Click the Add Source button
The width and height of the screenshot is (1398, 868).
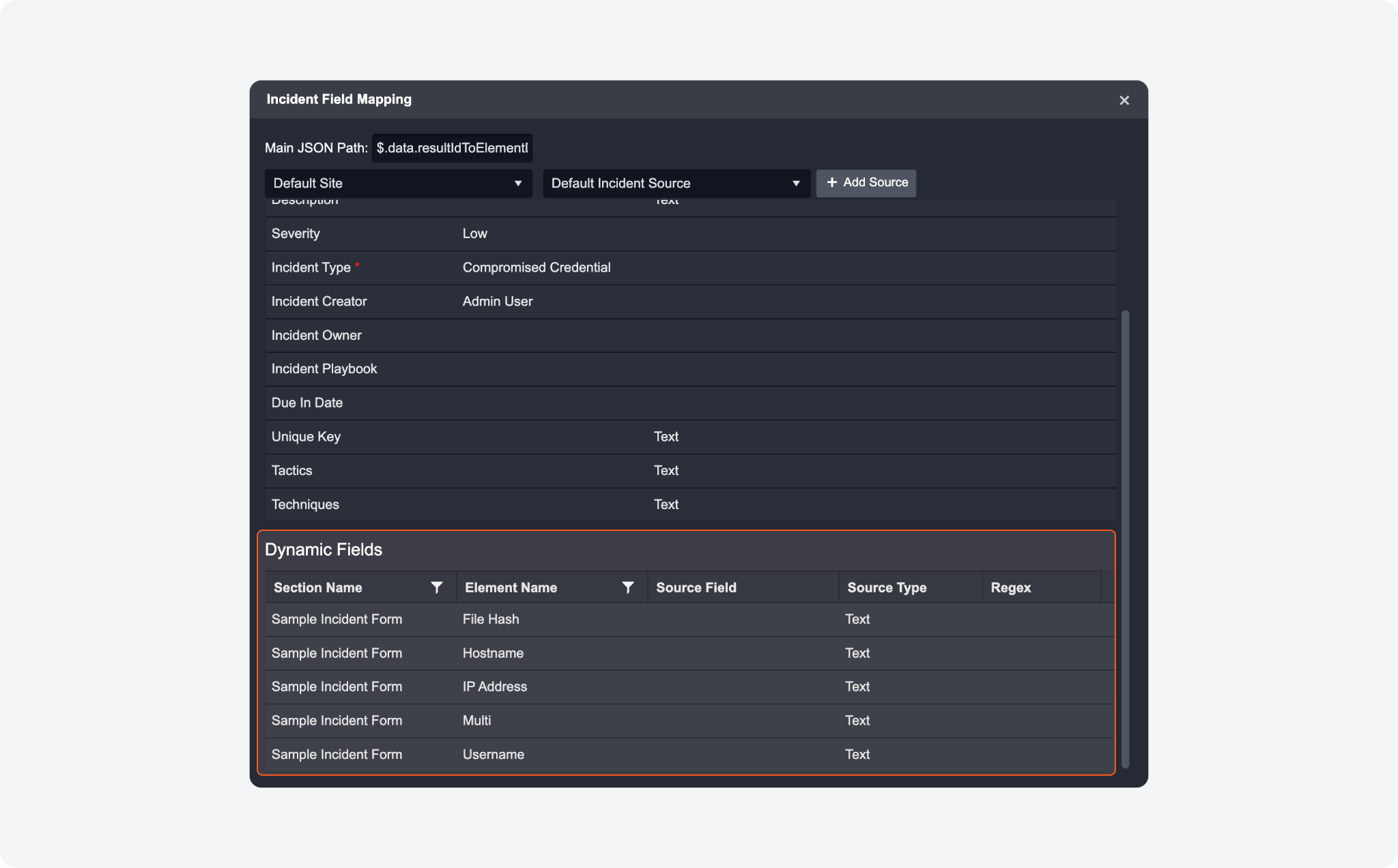point(866,183)
